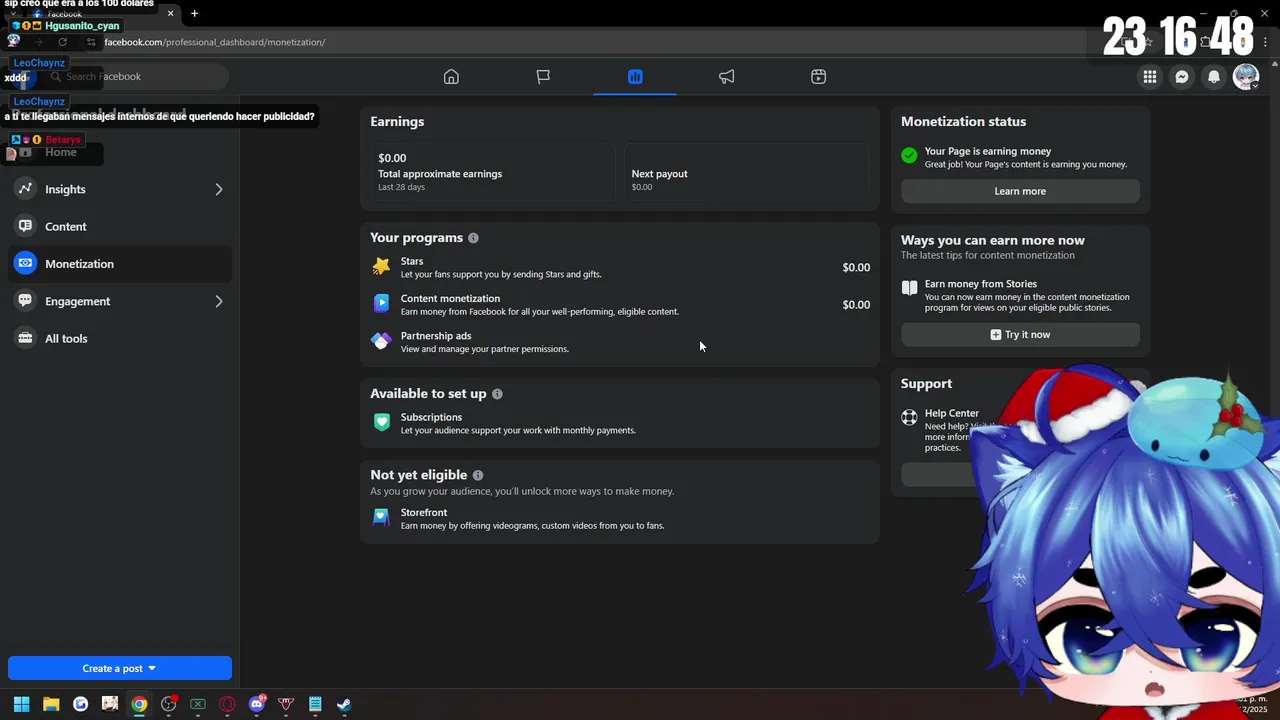
Task: Open the Content monetization program row
Action: [620, 304]
